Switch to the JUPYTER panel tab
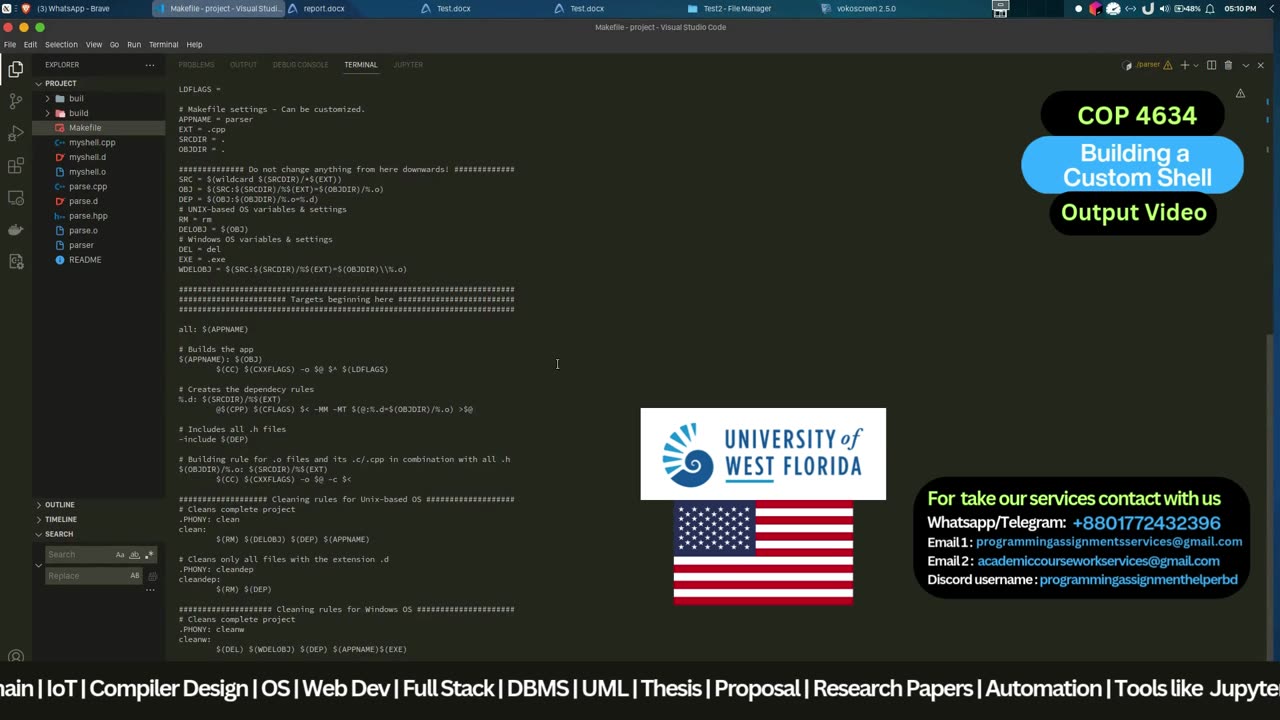 pos(408,65)
